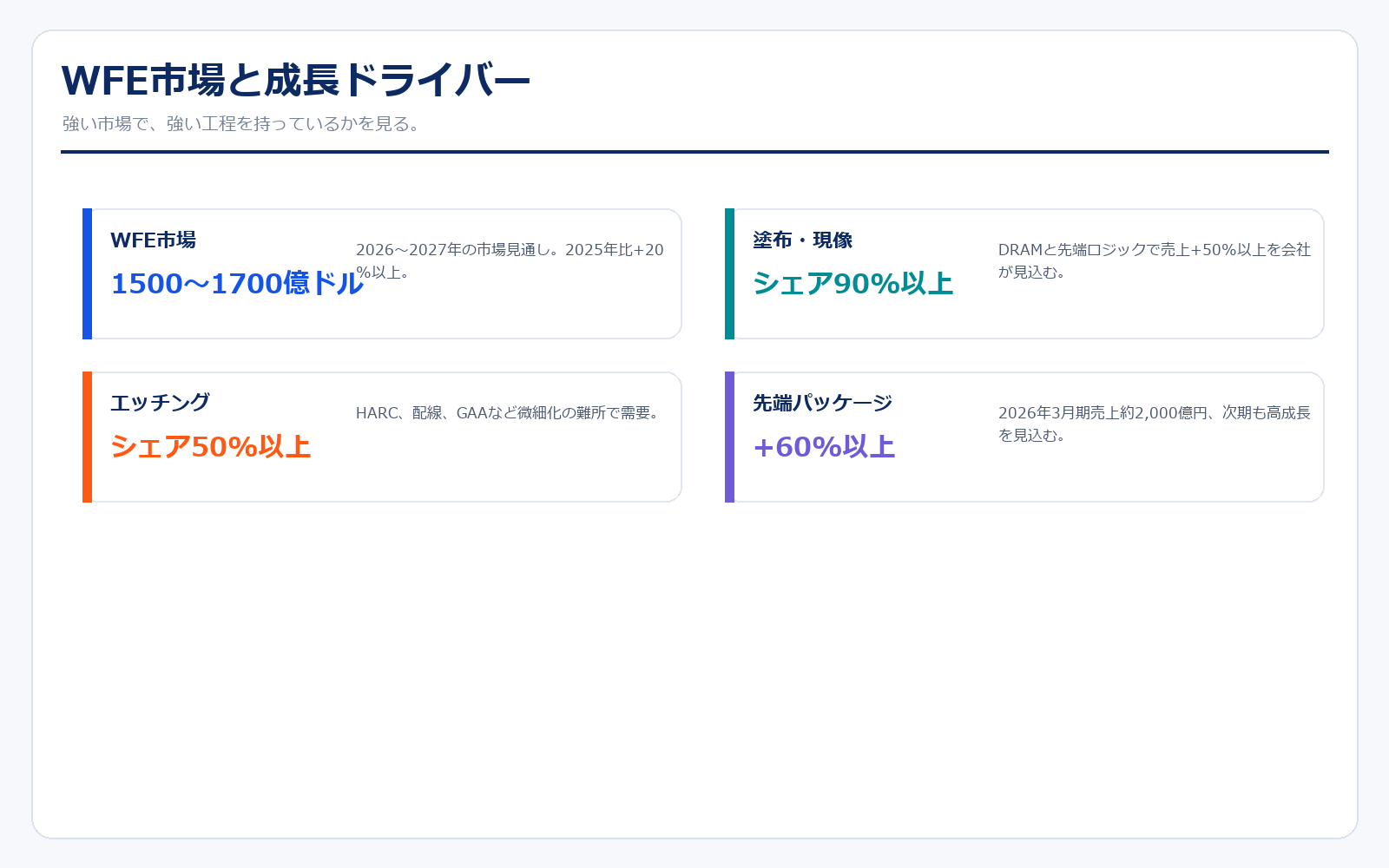
Task: Select the WFE市場 card heading
Action: [x=154, y=240]
